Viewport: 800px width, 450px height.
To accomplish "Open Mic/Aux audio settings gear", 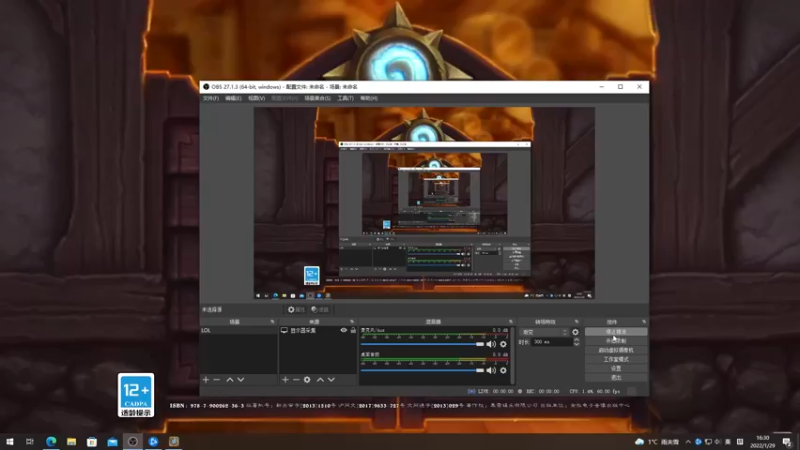I will pyautogui.click(x=503, y=344).
